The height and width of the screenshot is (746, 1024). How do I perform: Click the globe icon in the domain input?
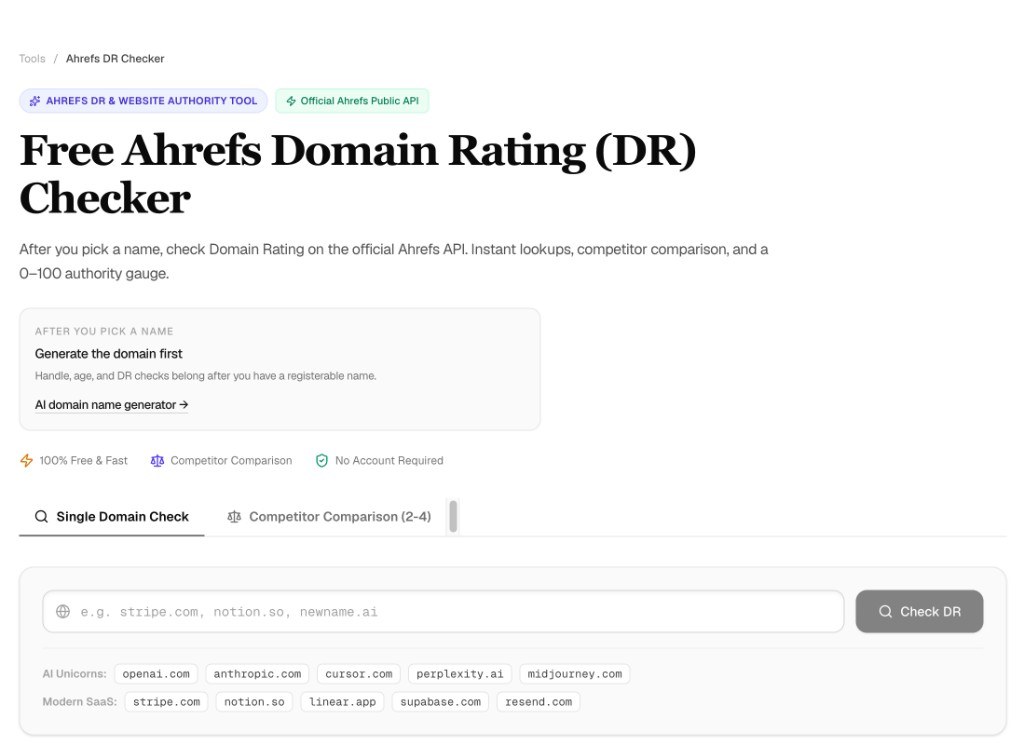(63, 611)
